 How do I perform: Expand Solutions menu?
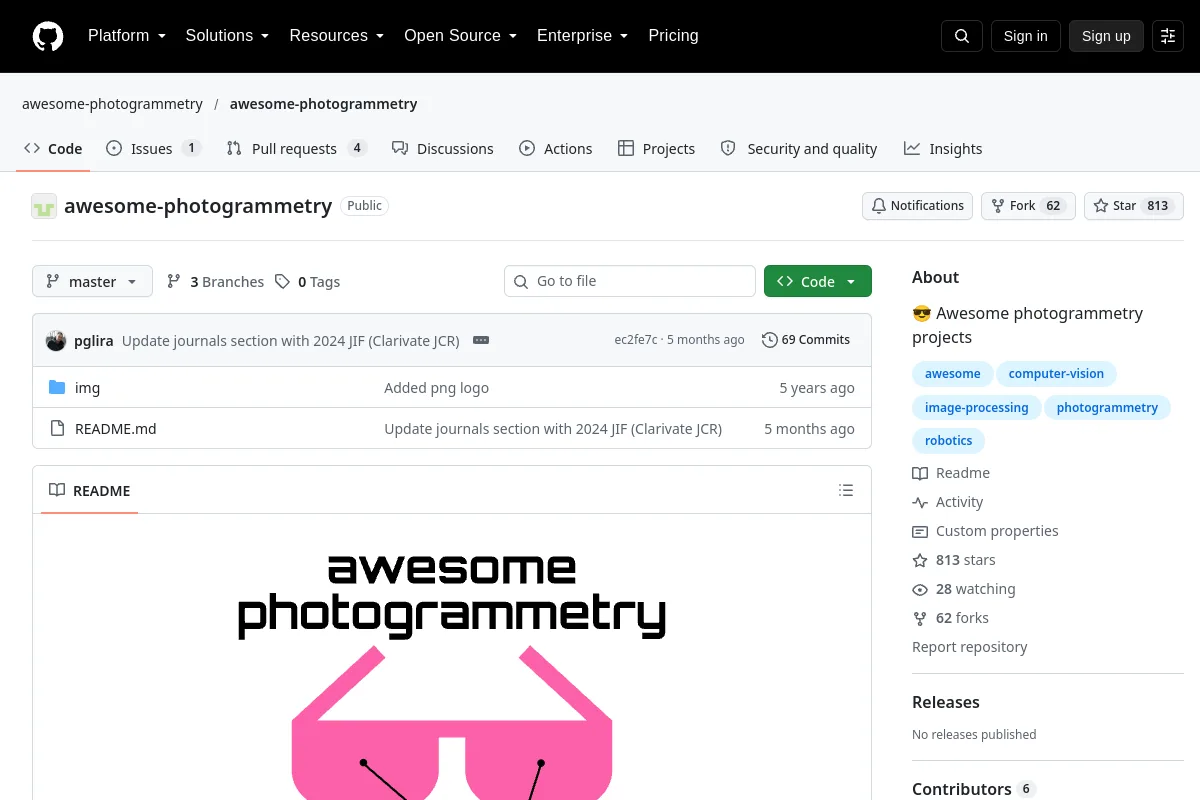(x=227, y=36)
